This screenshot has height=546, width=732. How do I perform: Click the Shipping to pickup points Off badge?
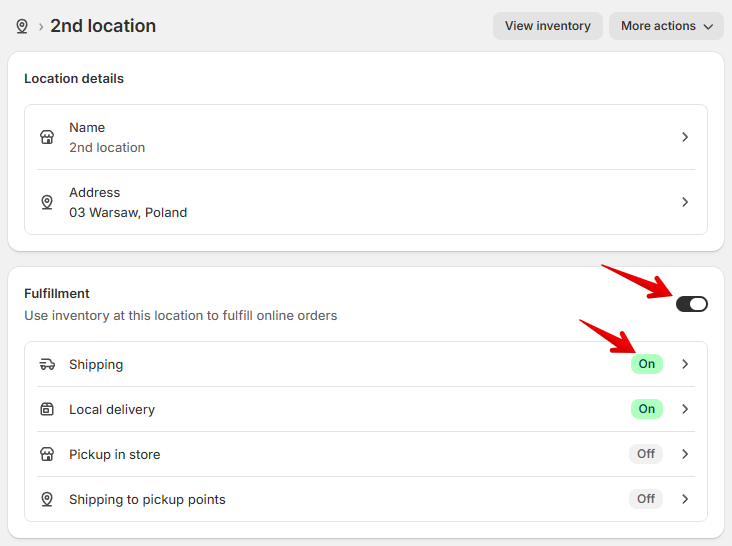pyautogui.click(x=646, y=499)
